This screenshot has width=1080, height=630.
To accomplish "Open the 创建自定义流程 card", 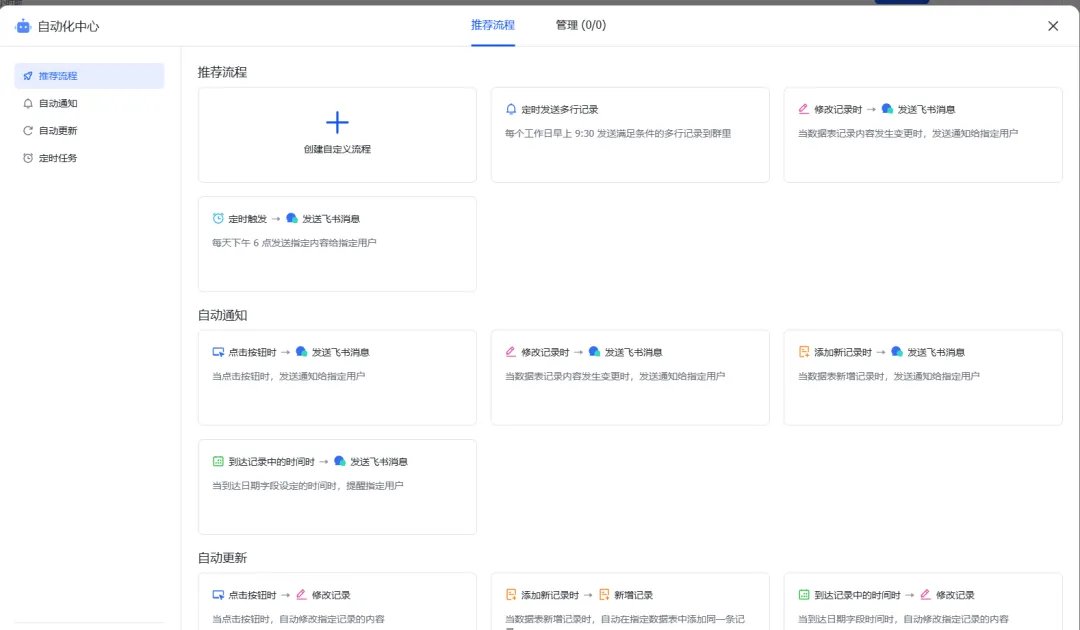I will (338, 135).
